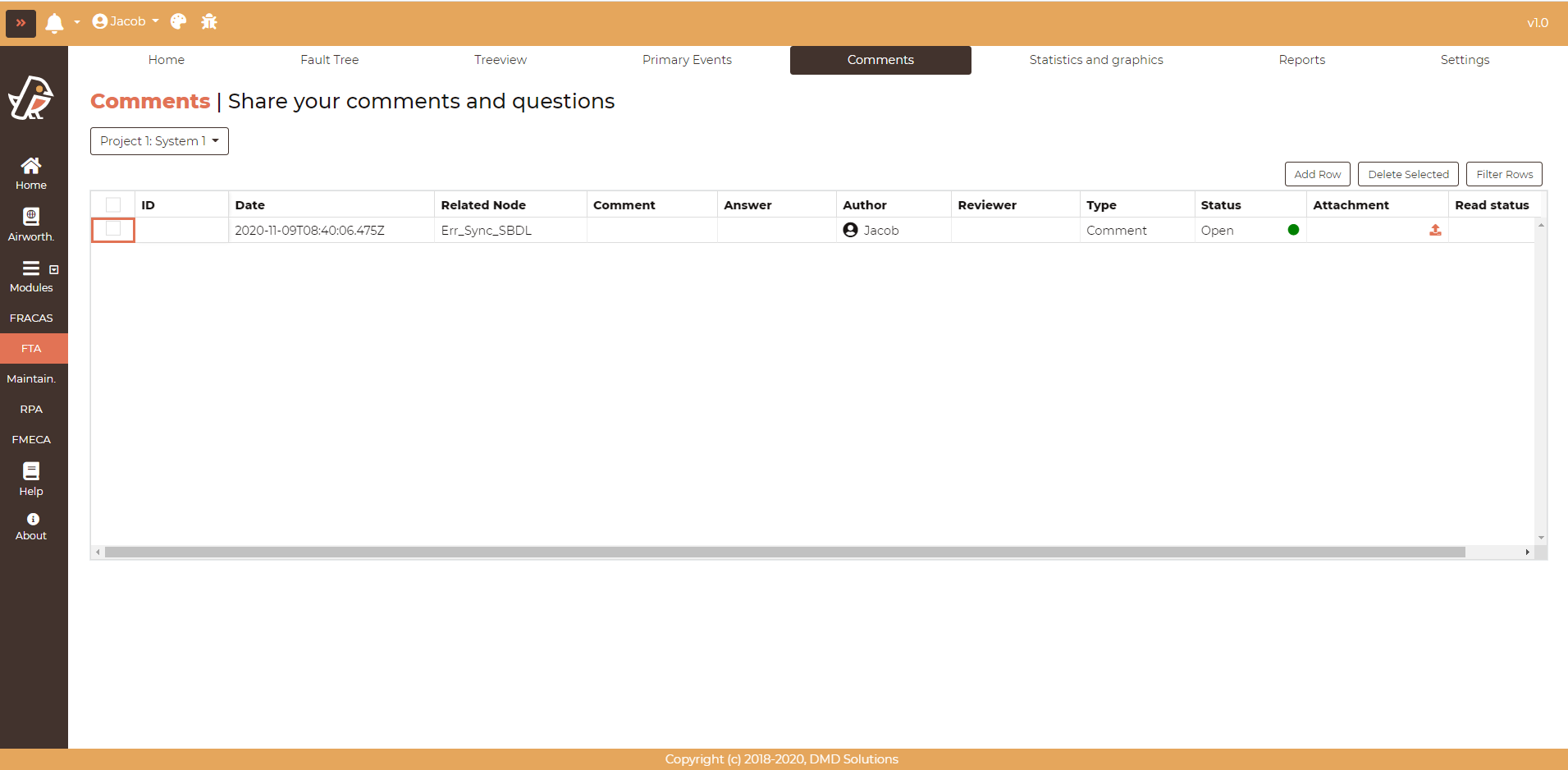The height and width of the screenshot is (770, 1568).
Task: Expand the Jacob user menu
Action: (x=126, y=21)
